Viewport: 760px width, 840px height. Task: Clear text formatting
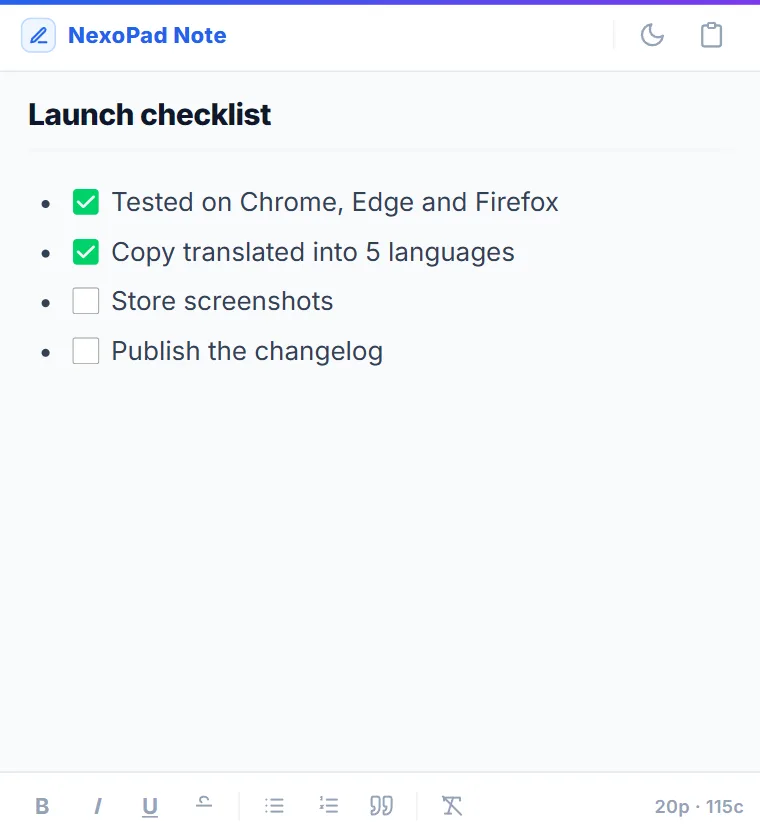452,806
